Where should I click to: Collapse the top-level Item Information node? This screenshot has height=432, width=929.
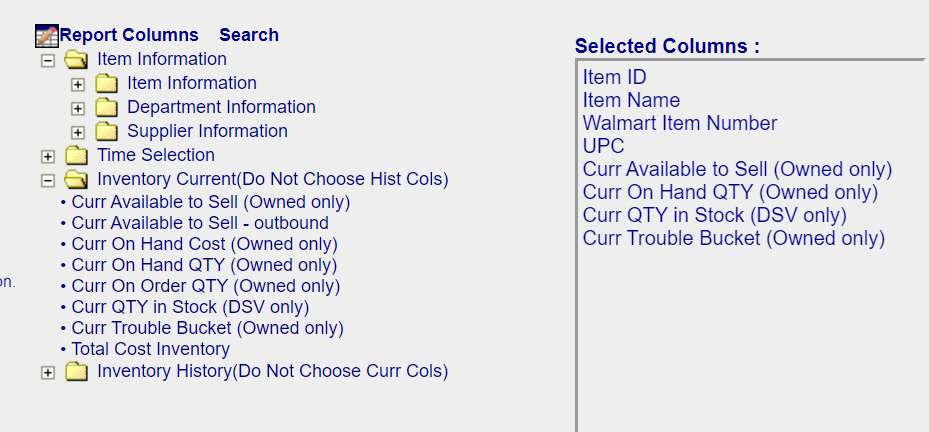point(48,61)
